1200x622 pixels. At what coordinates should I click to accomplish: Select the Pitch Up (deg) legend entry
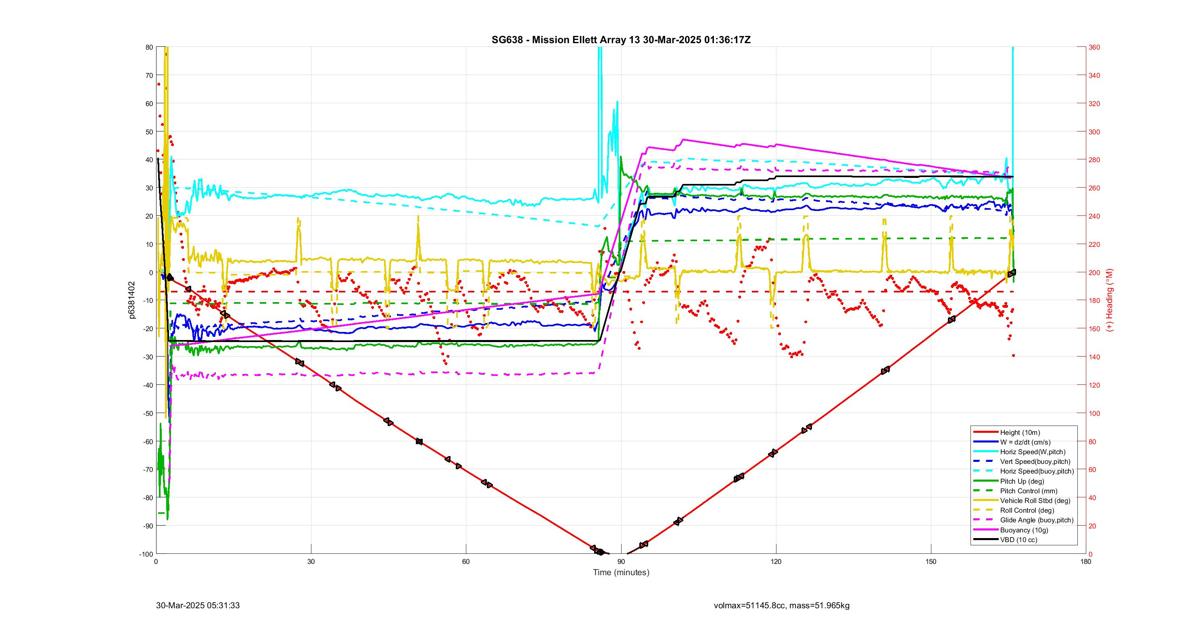(1024, 481)
